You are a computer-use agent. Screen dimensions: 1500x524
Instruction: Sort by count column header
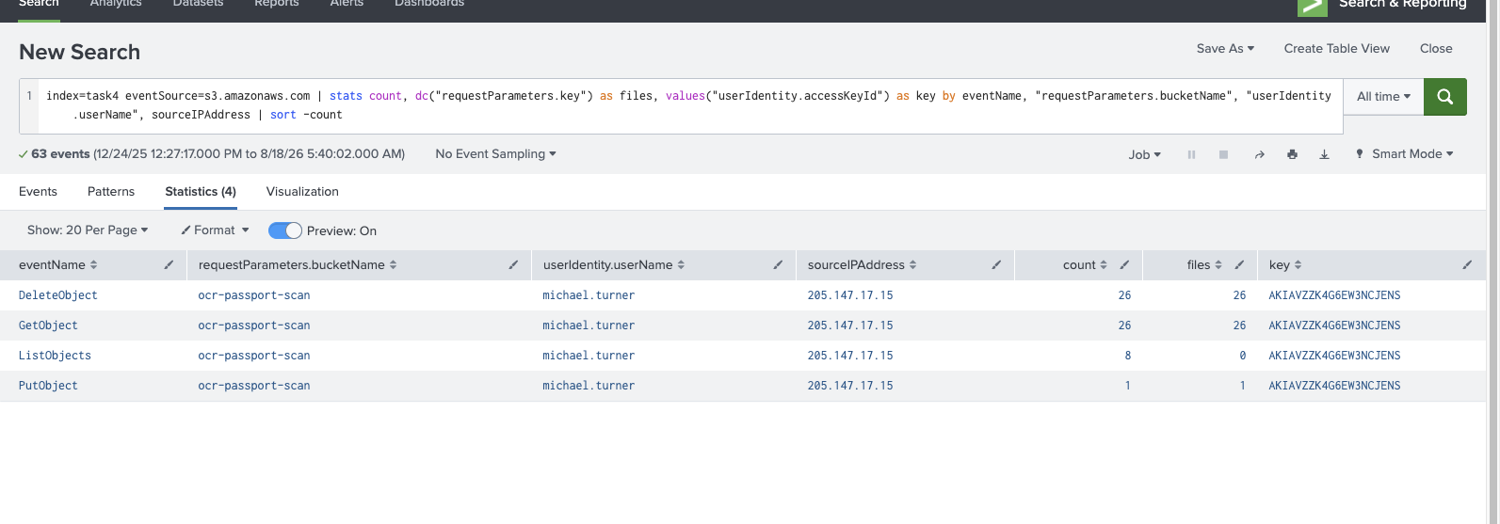coord(1085,265)
